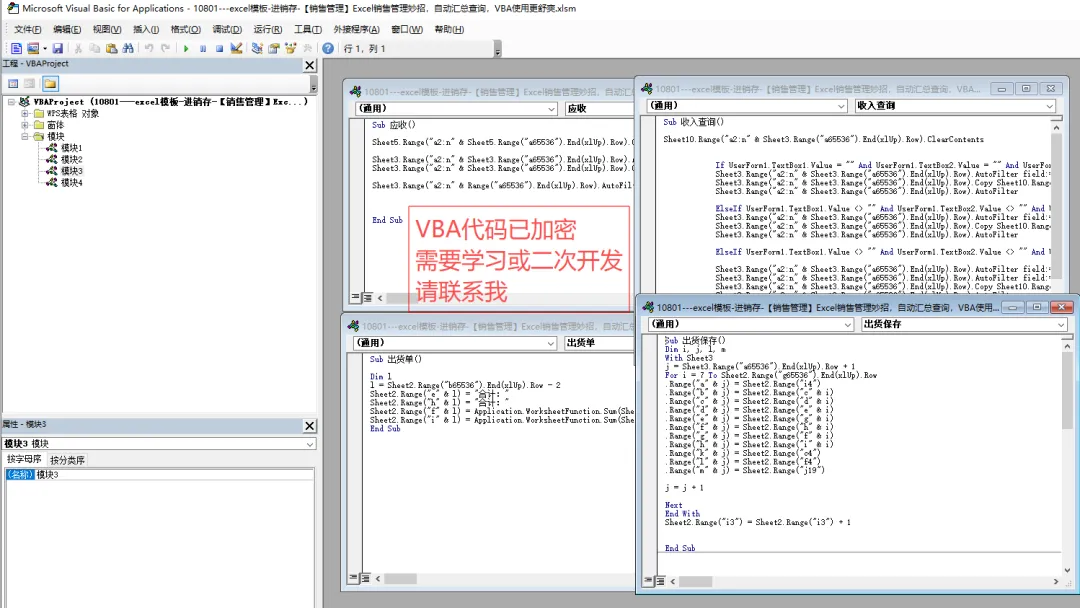Click the Break pause icon

point(202,48)
